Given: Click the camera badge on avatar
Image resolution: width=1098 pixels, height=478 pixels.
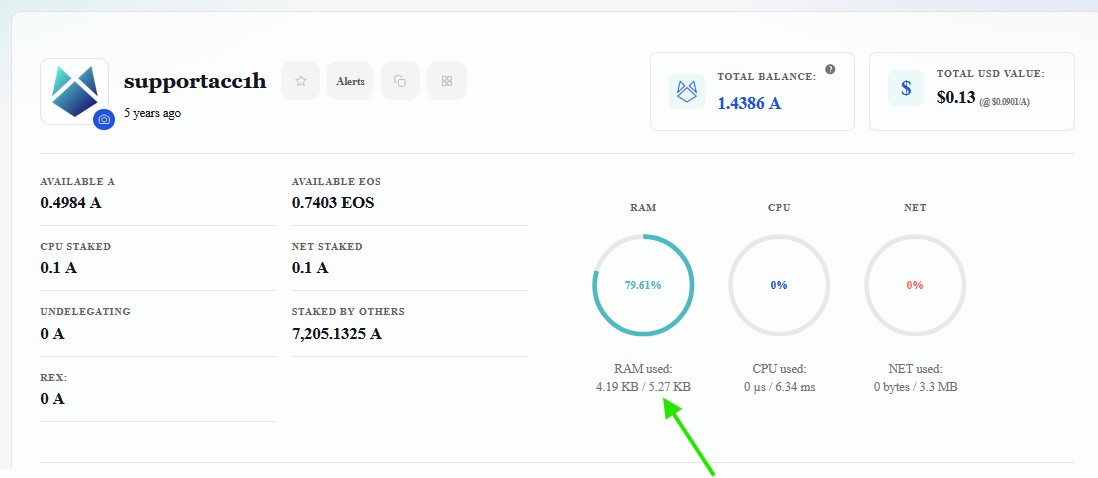Looking at the screenshot, I should point(104,120).
